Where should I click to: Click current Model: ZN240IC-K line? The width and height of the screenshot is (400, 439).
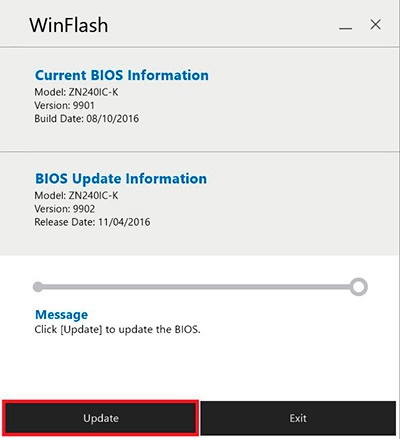(x=76, y=92)
